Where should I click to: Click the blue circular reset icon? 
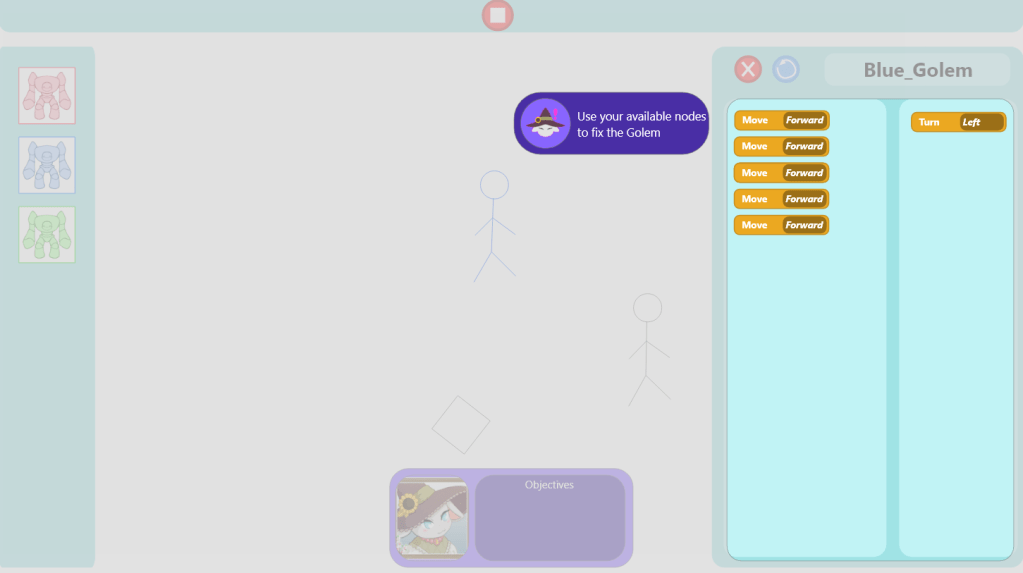[786, 69]
